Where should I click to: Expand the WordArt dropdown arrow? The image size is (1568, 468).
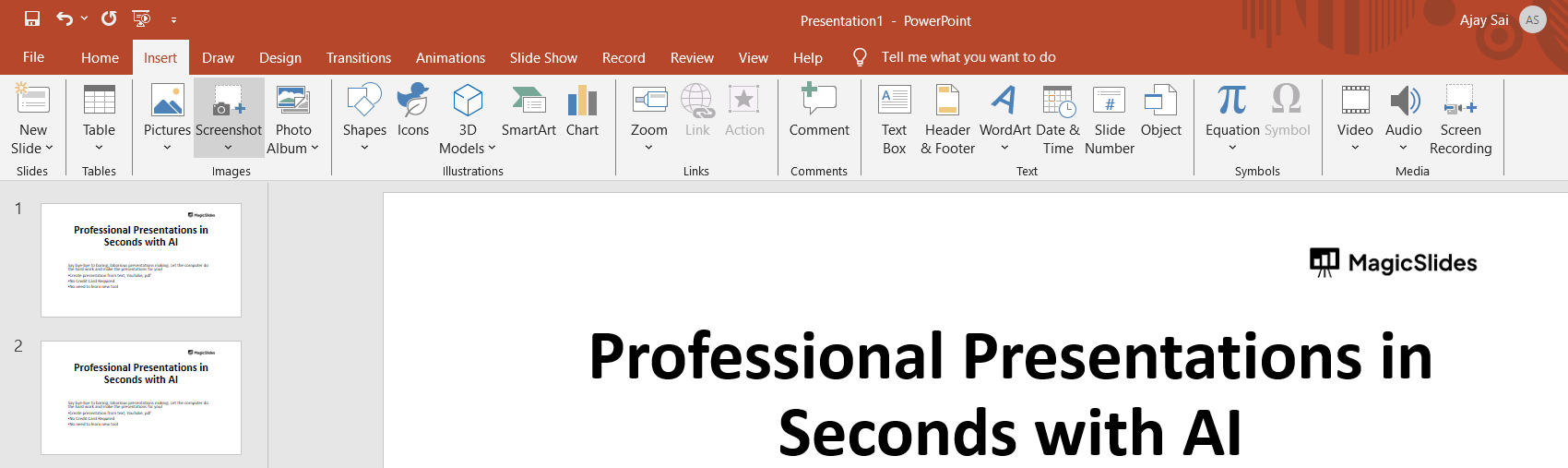[1004, 148]
